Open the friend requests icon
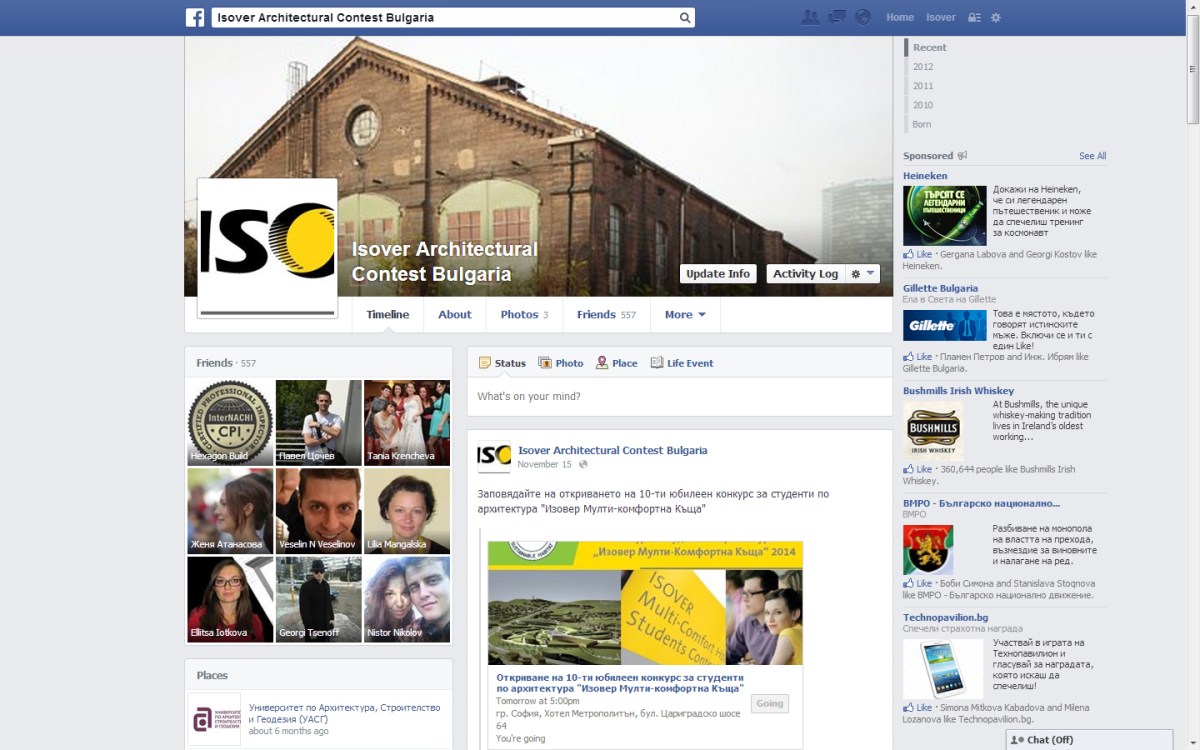1200x750 pixels. pos(810,17)
